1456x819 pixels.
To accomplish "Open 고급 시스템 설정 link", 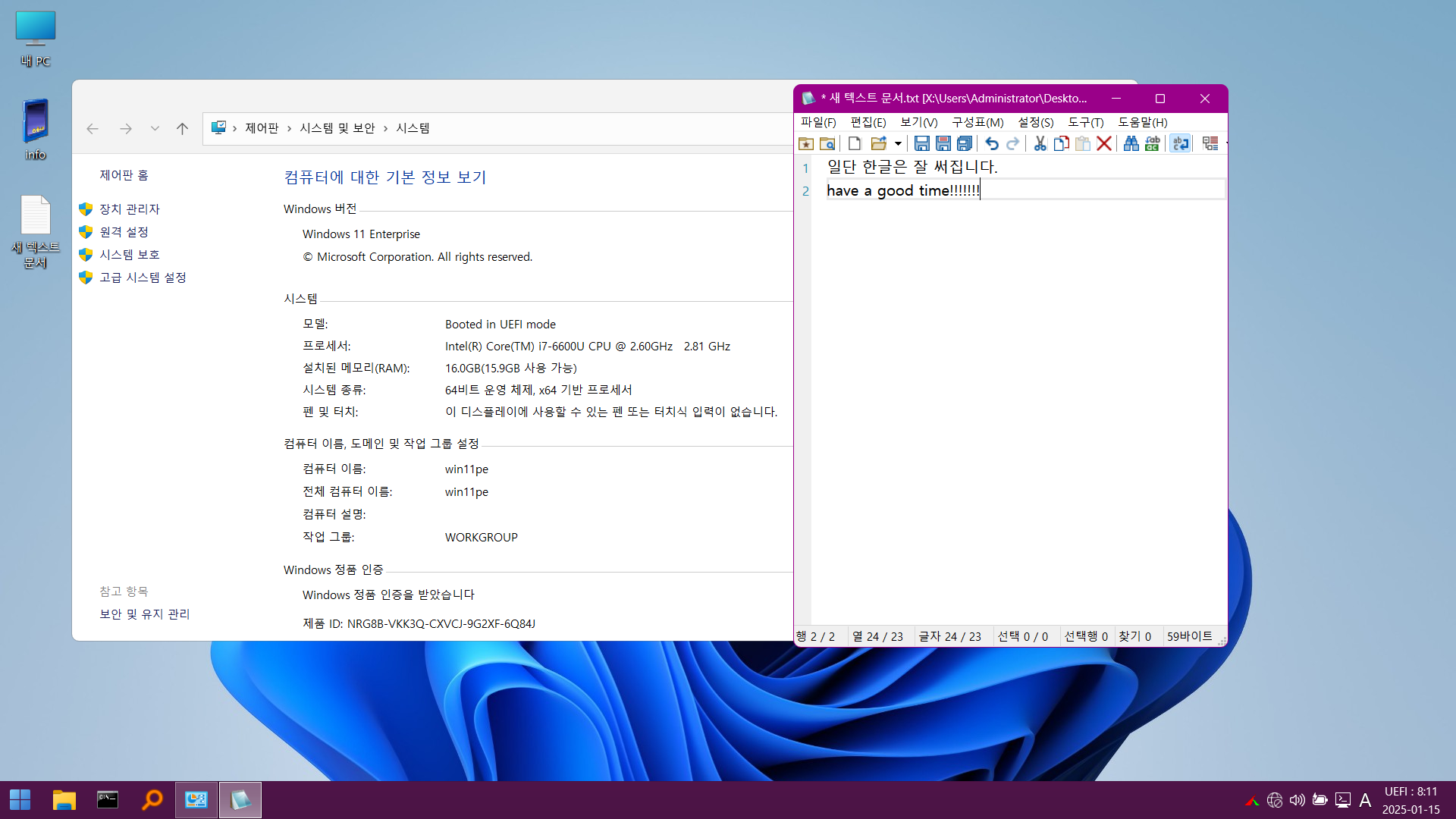I will [x=143, y=278].
